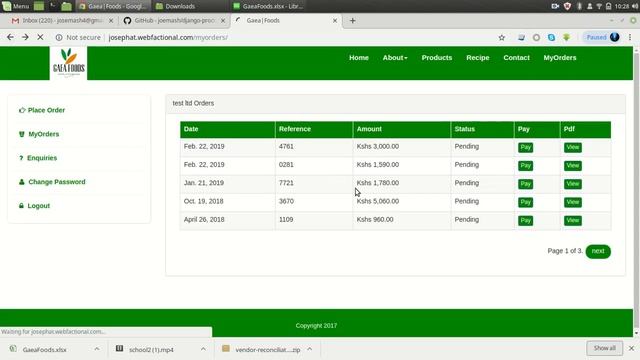
Task: Open a new browser tab
Action: click(353, 20)
